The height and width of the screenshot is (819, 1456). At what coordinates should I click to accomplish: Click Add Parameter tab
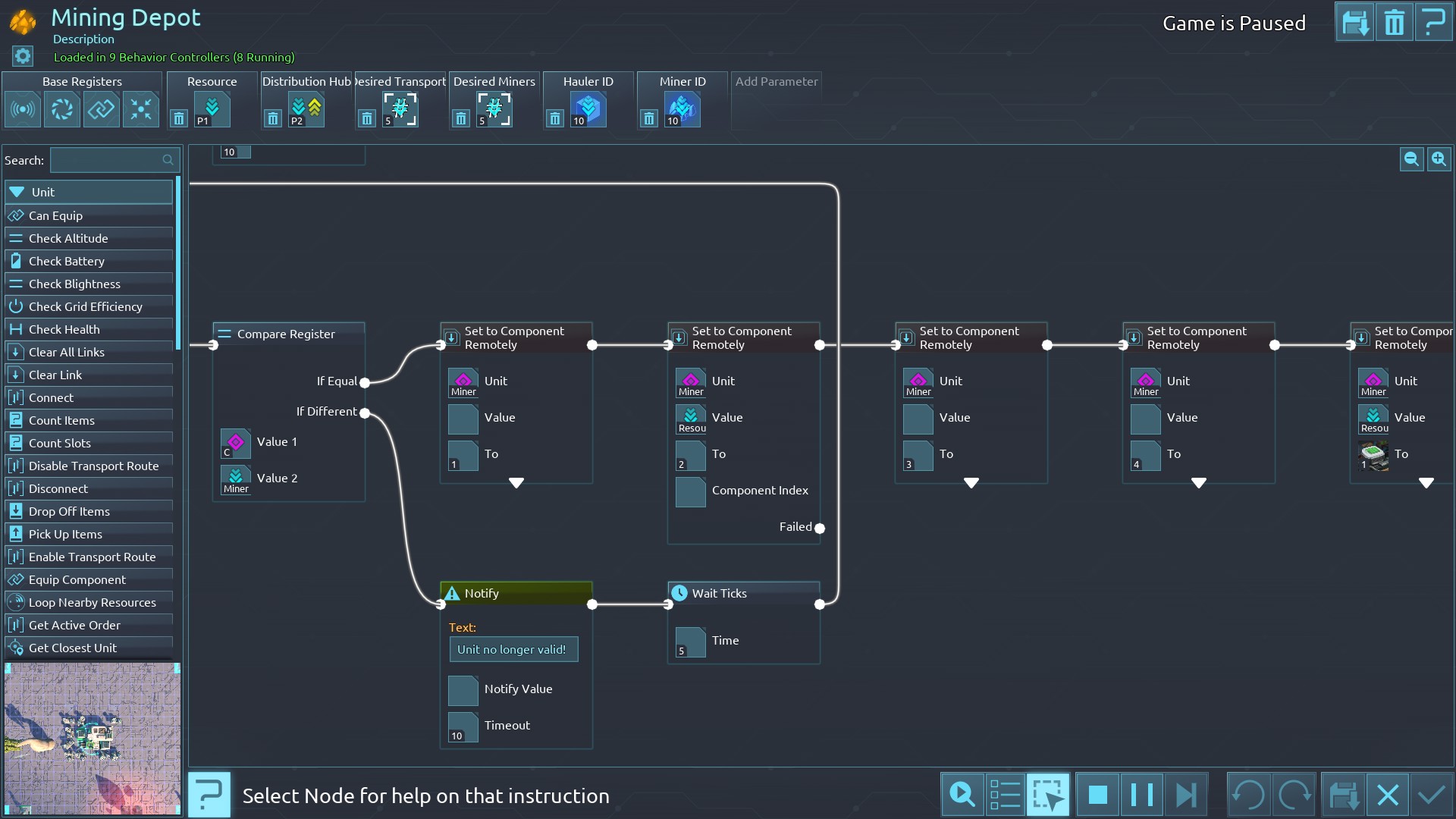click(777, 81)
